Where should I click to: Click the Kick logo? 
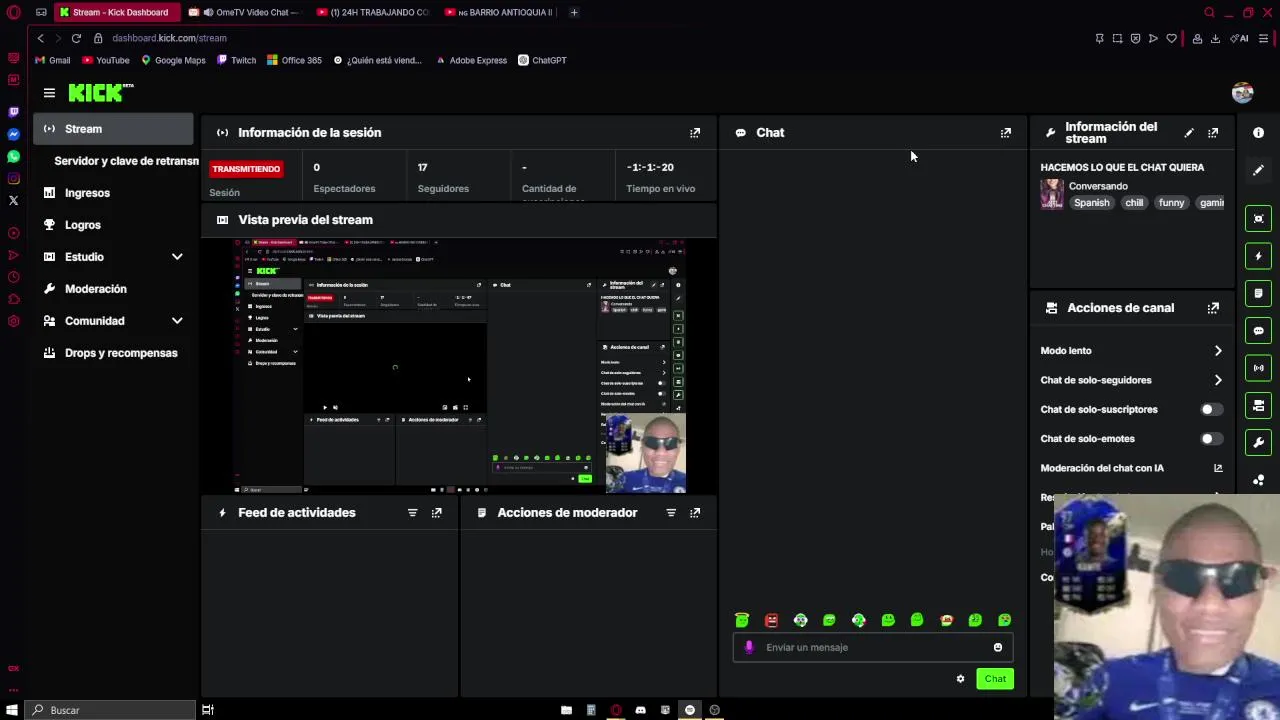click(101, 93)
